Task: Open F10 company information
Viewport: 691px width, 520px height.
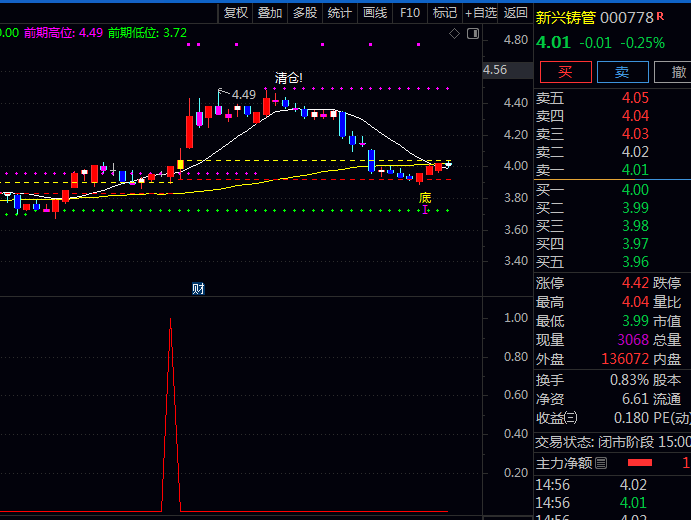Action: 409,13
